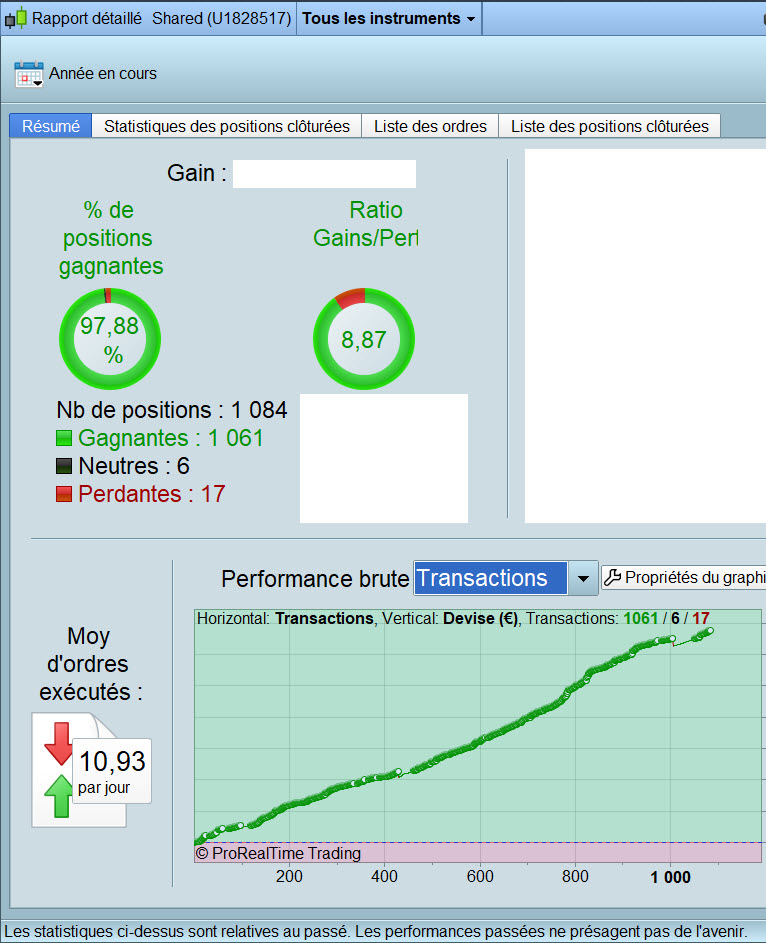Click the Année en cours period label
Viewport: 766px width, 943px height.
(x=103, y=73)
